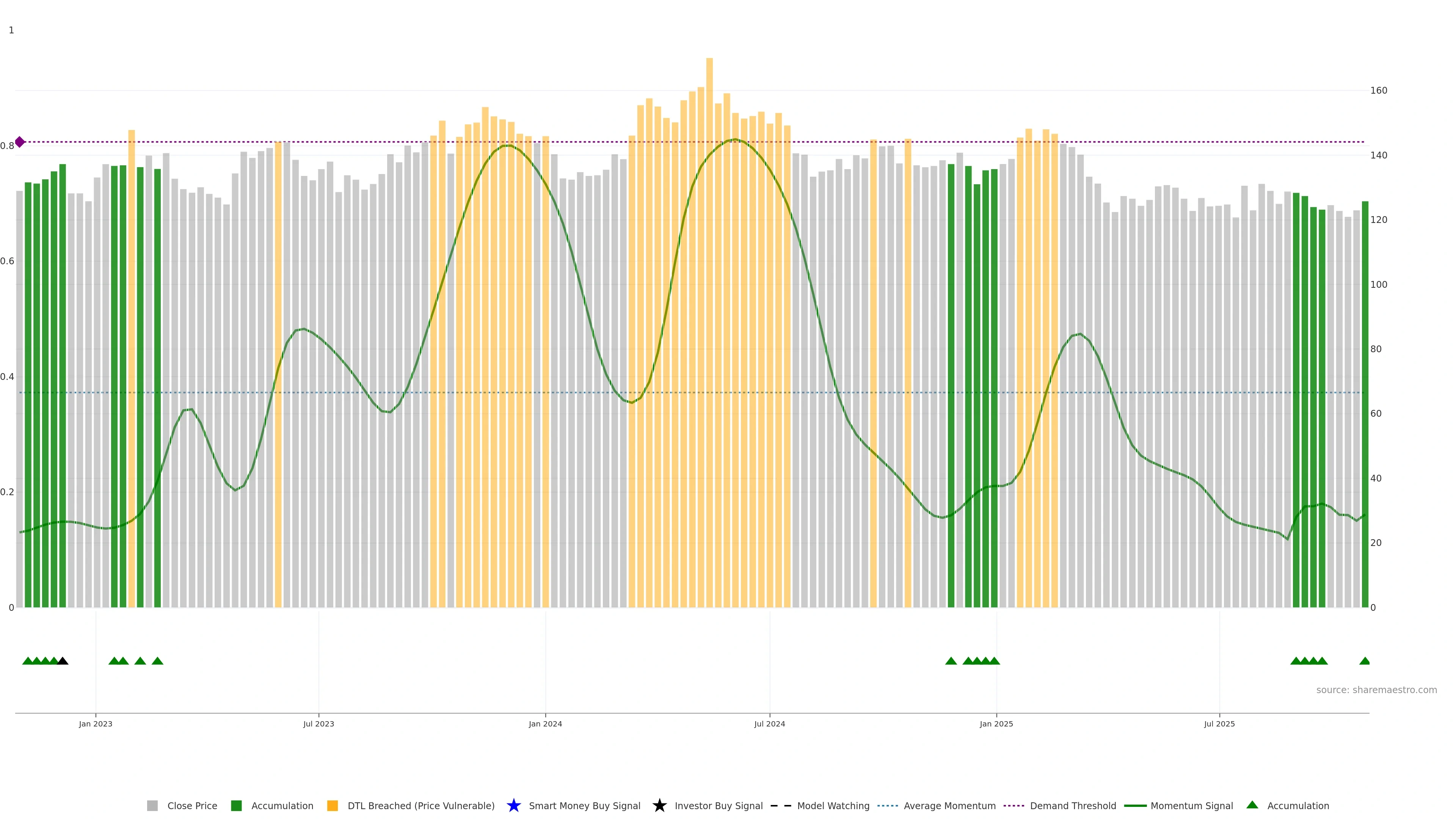Click the green Momentum Signal line legend icon
This screenshot has width=1456, height=819.
[x=1135, y=805]
